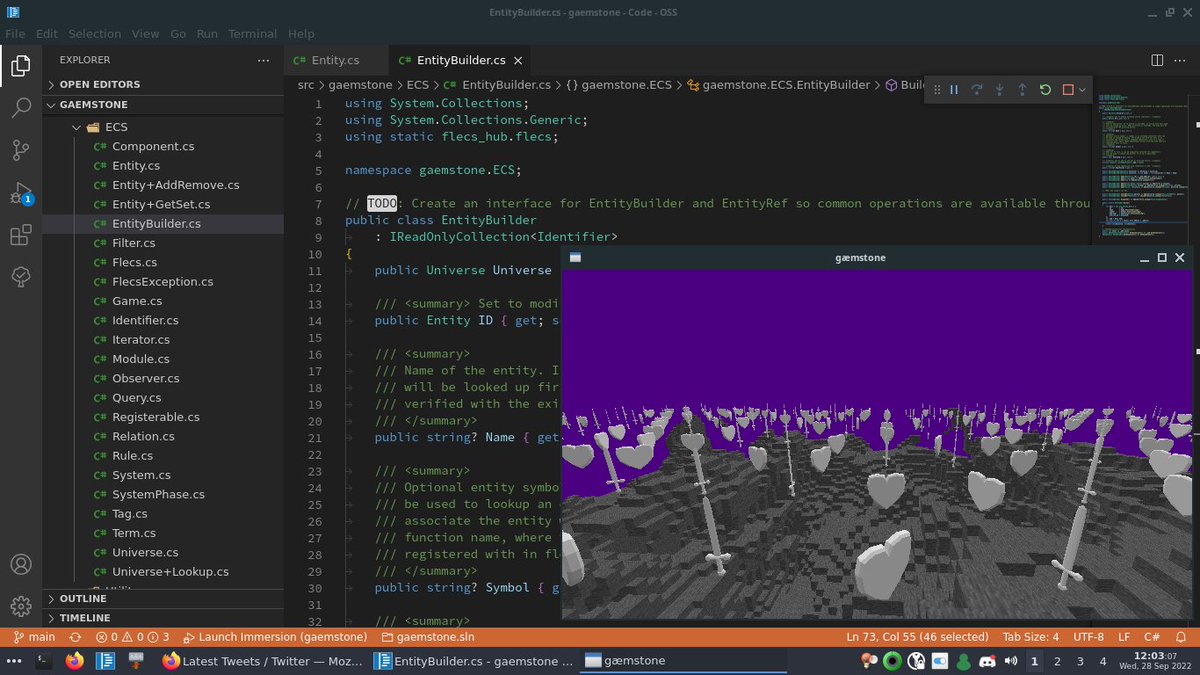Open Flecs.cs in the file tree
This screenshot has height=675, width=1200.
pyautogui.click(x=135, y=262)
